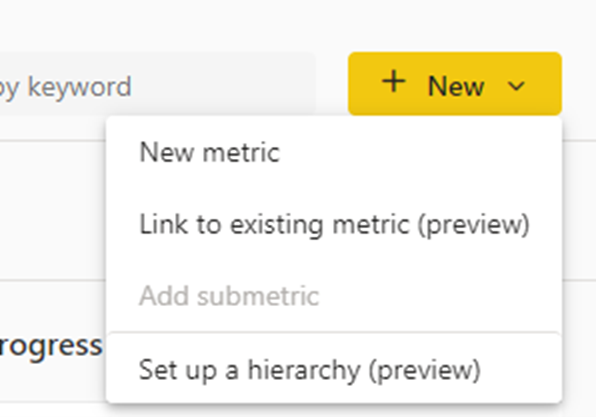Viewport: 596px width, 417px height.
Task: Close the menu by clicking New button
Action: point(455,84)
